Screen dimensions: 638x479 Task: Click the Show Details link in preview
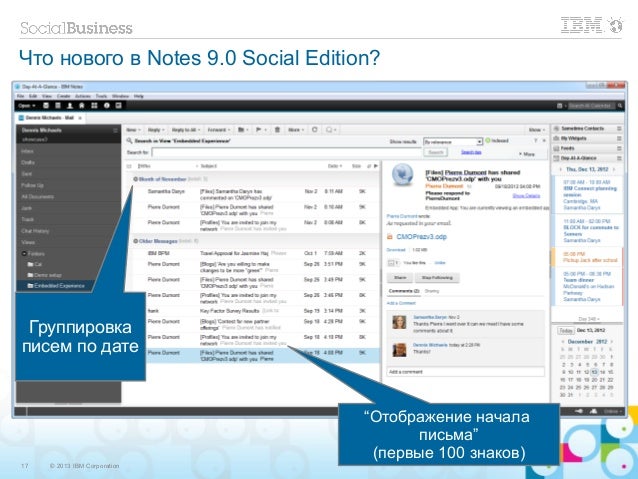(x=526, y=196)
